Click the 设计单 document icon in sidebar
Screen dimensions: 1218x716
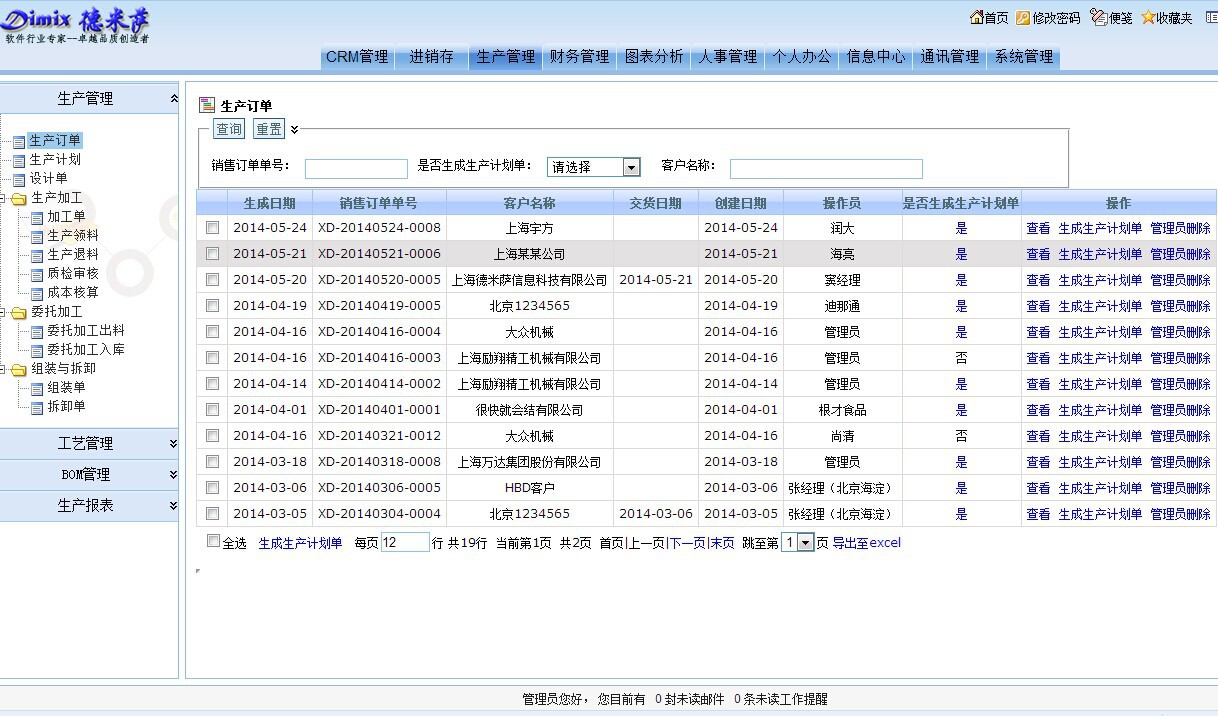click(19, 179)
